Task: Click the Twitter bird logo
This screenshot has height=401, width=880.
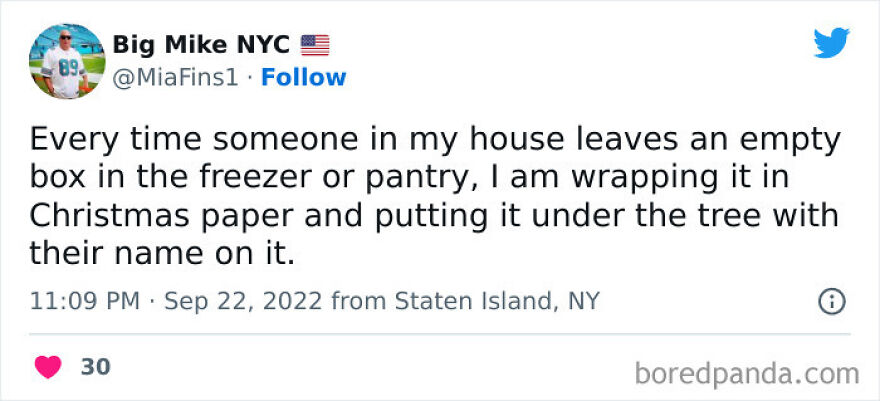Action: [831, 45]
